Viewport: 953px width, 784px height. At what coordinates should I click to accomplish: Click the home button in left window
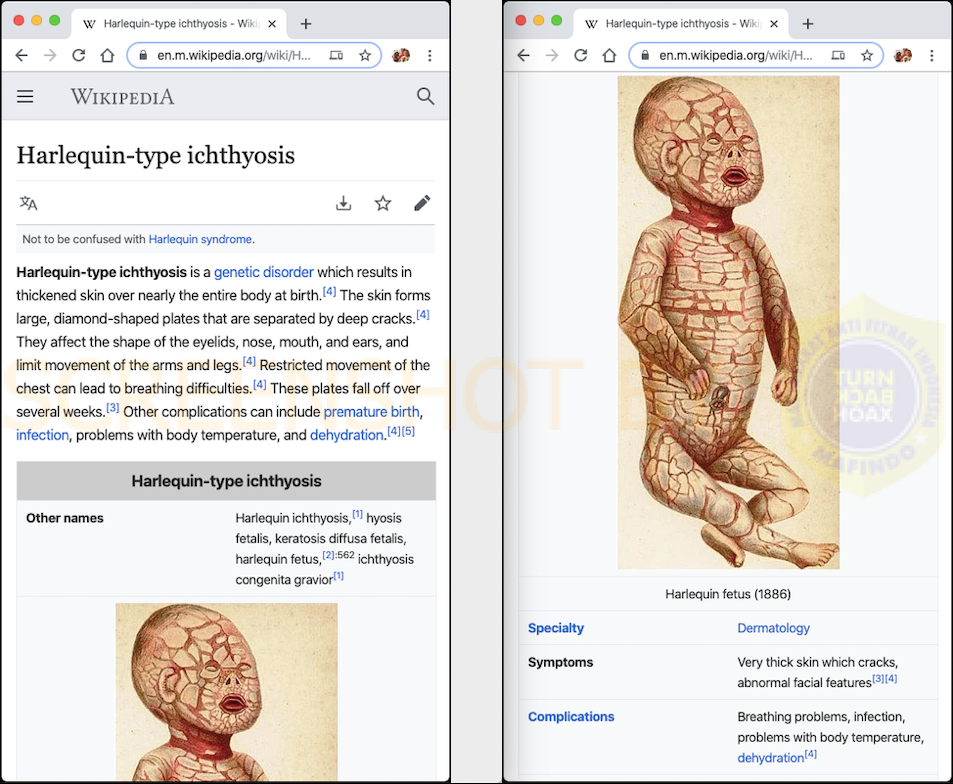point(108,55)
